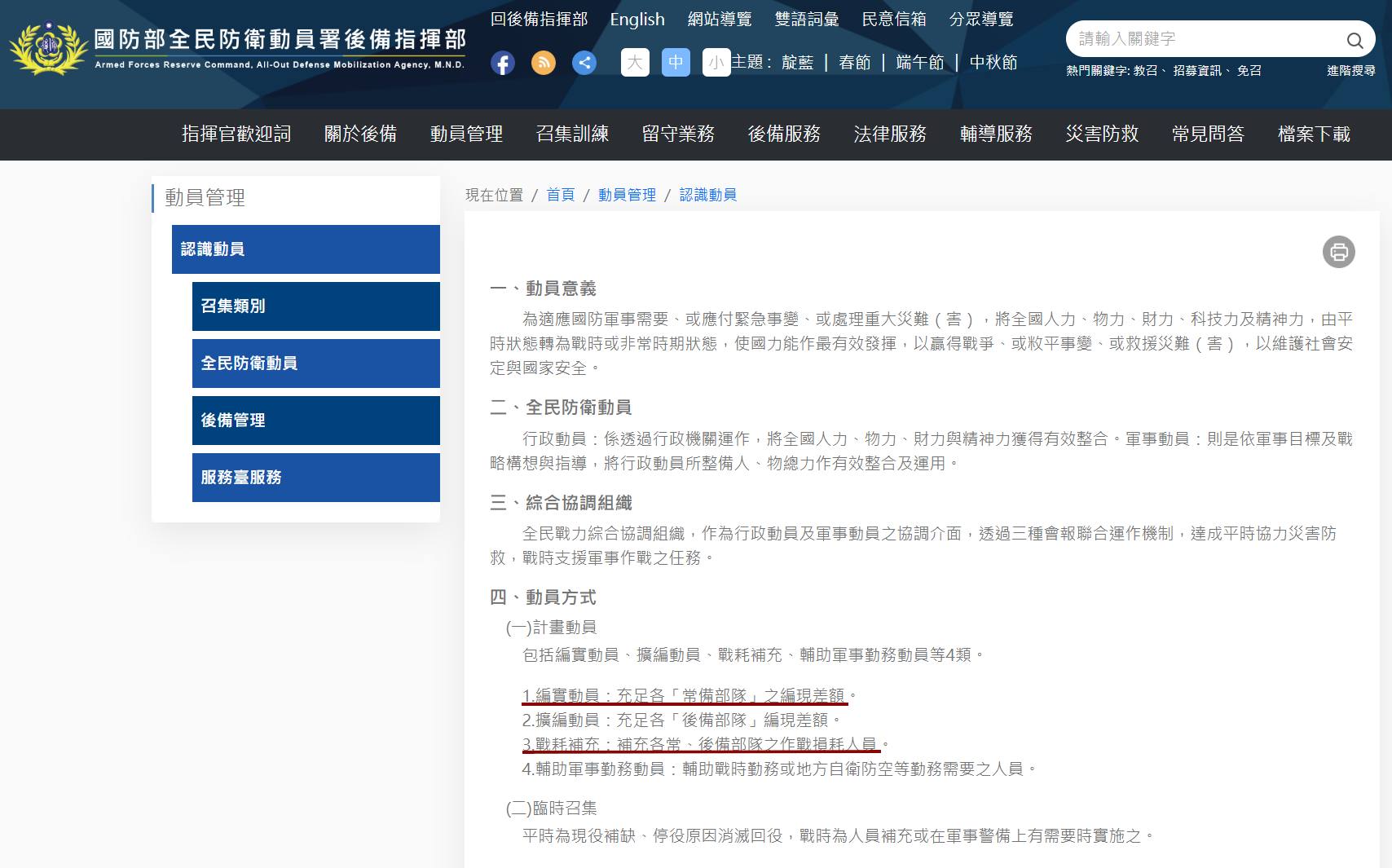Click the keyword search input field
Viewport: 1392px width, 868px height.
[1206, 39]
